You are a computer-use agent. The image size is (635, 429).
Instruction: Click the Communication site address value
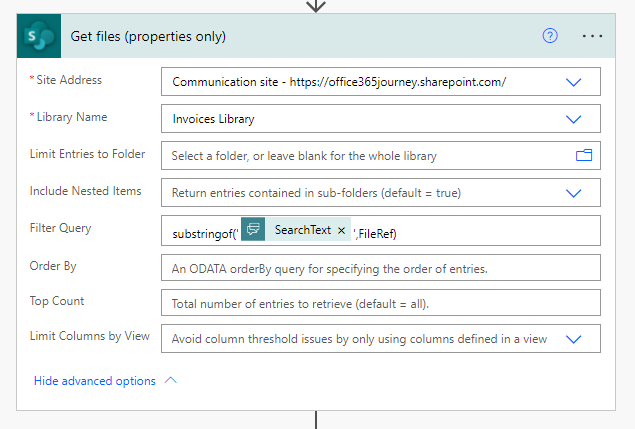(x=339, y=82)
